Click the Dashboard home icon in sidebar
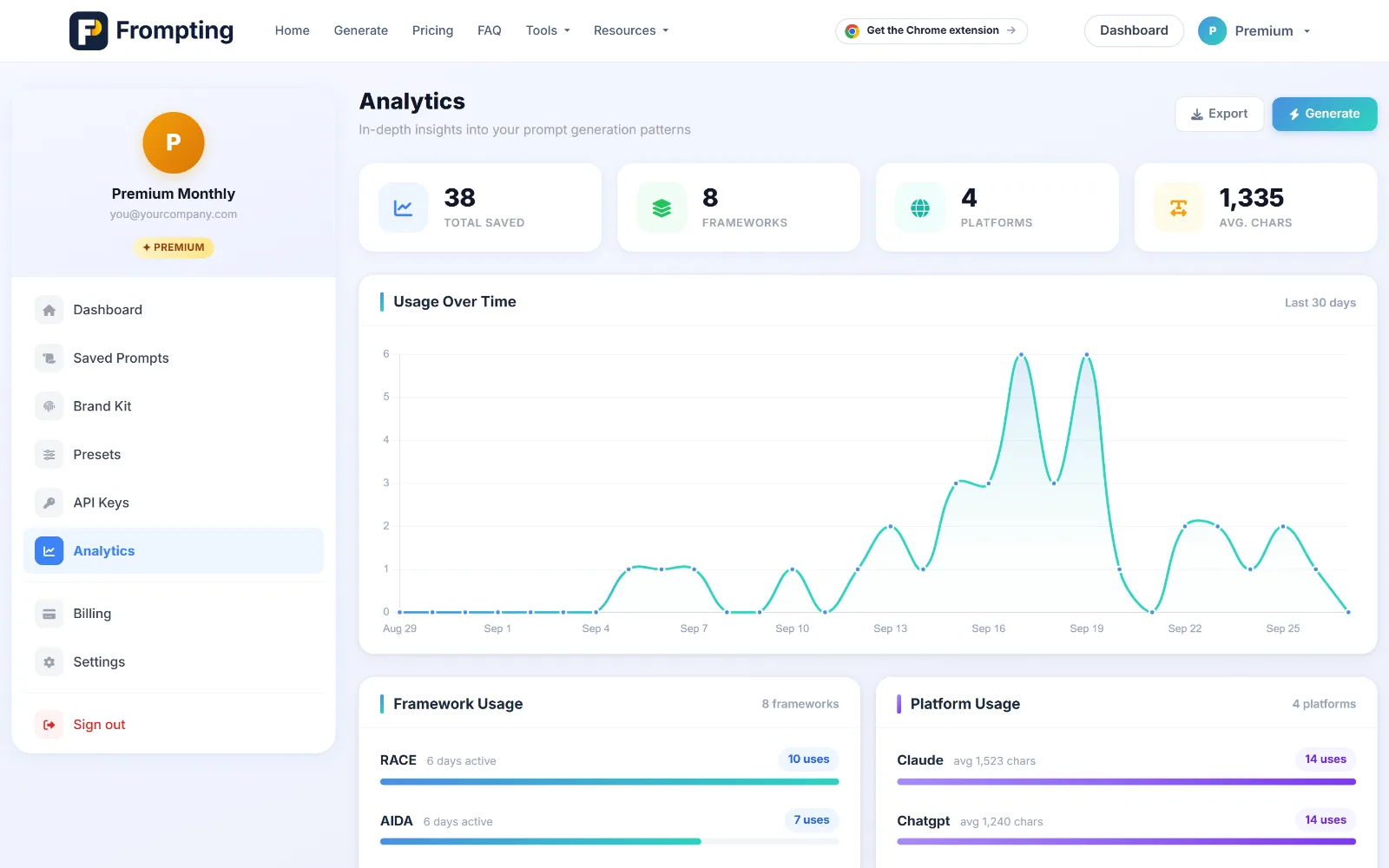Image resolution: width=1389 pixels, height=868 pixels. tap(49, 310)
